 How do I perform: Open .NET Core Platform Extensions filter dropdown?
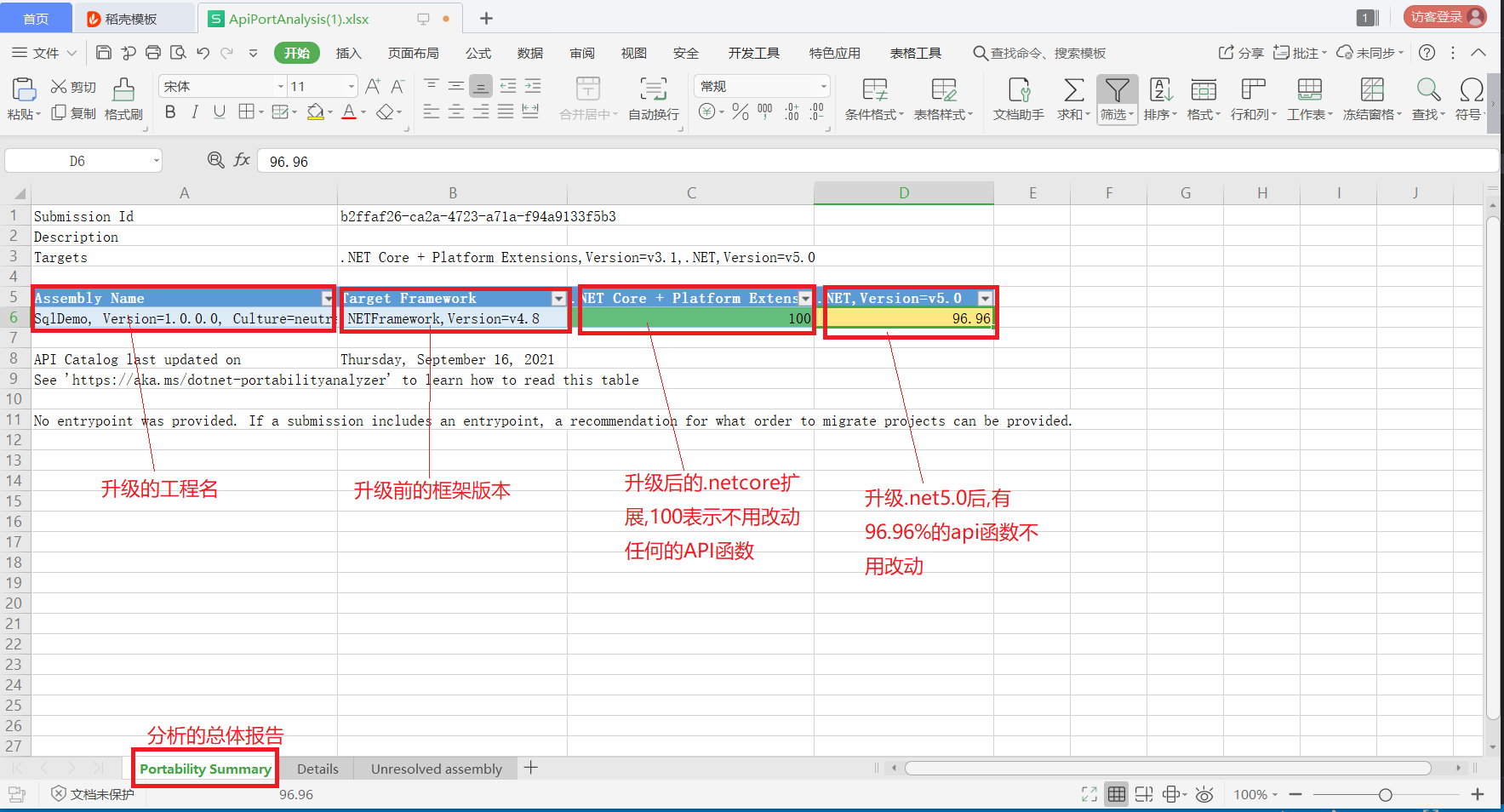click(x=805, y=298)
